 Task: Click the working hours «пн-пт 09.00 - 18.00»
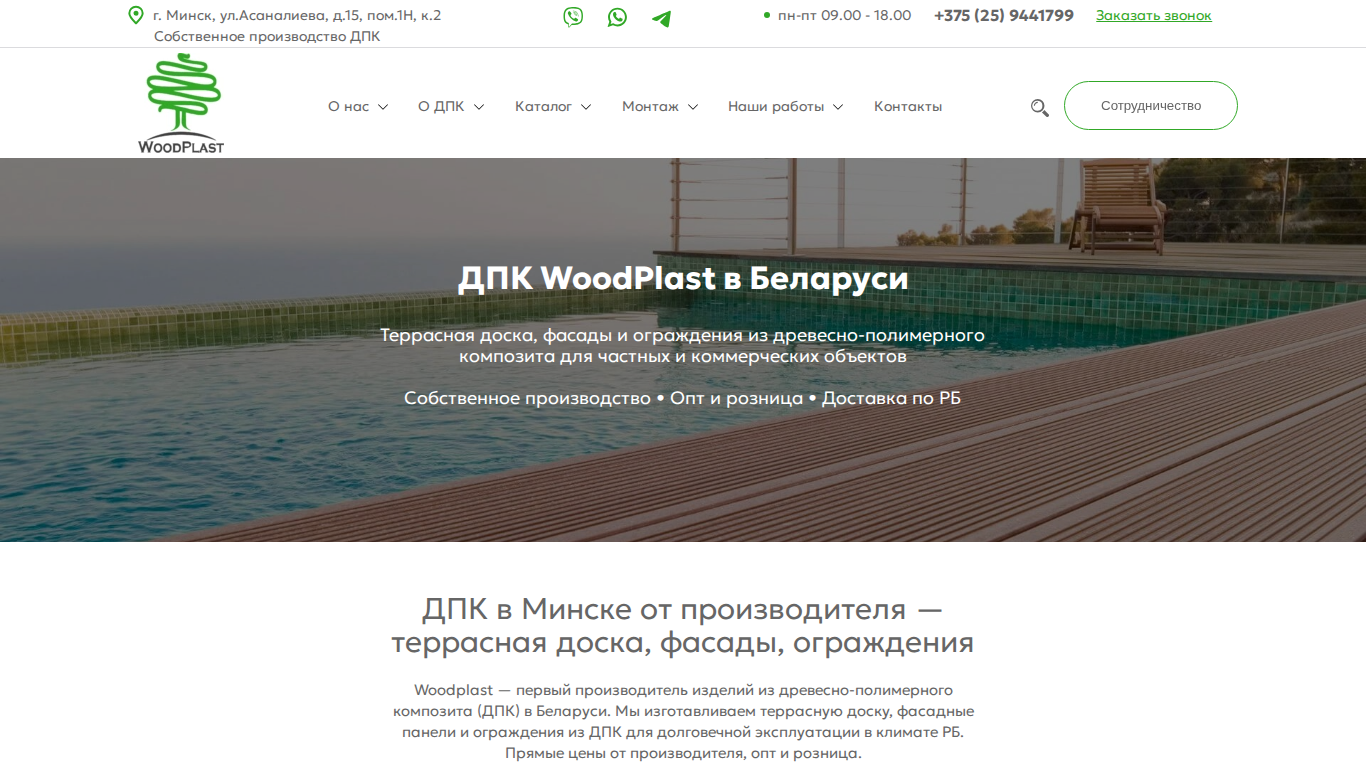coord(844,15)
